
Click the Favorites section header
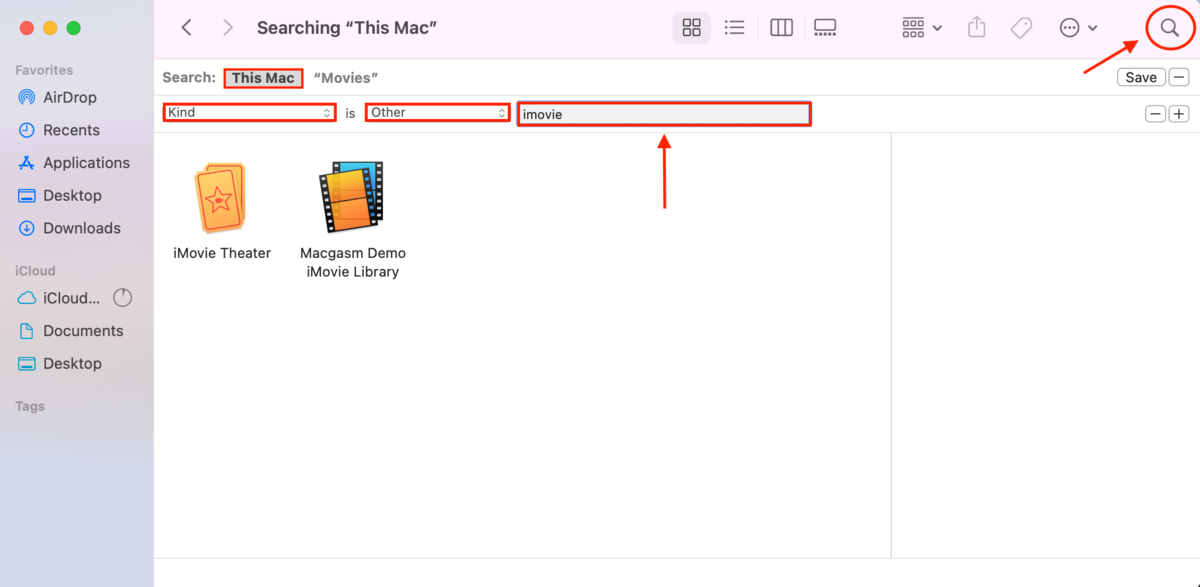[x=44, y=70]
